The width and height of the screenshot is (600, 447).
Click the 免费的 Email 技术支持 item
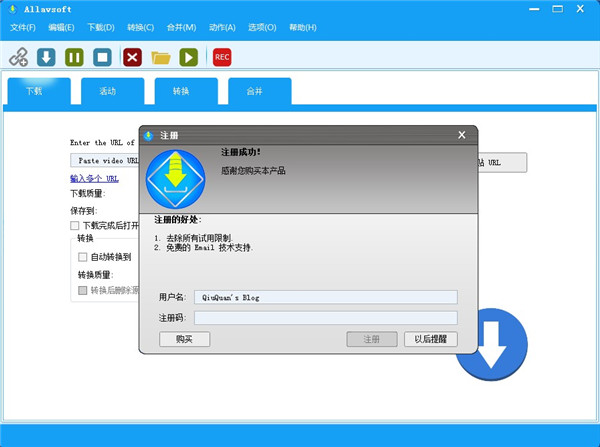pos(209,248)
